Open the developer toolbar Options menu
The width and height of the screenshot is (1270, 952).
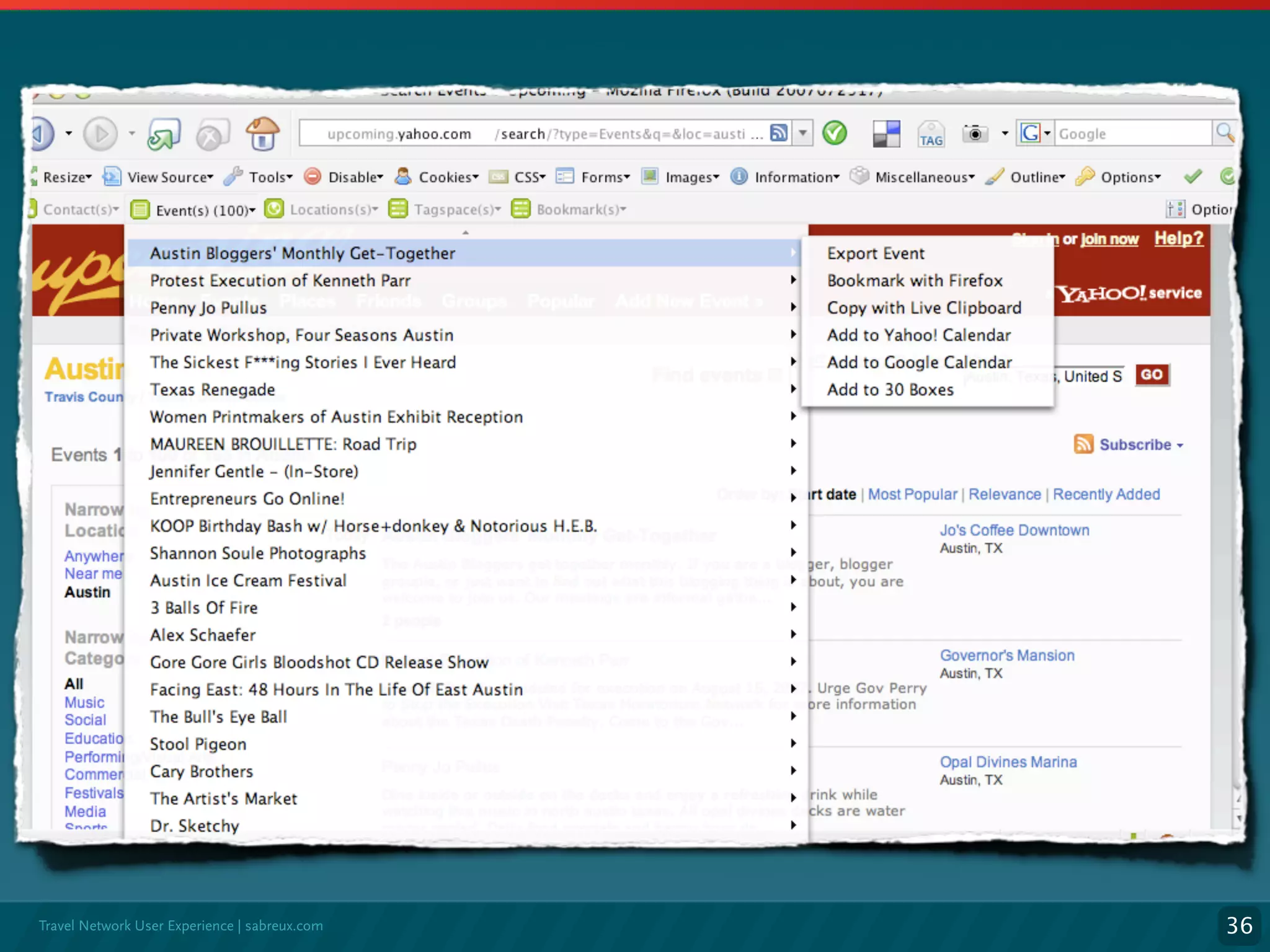1118,177
